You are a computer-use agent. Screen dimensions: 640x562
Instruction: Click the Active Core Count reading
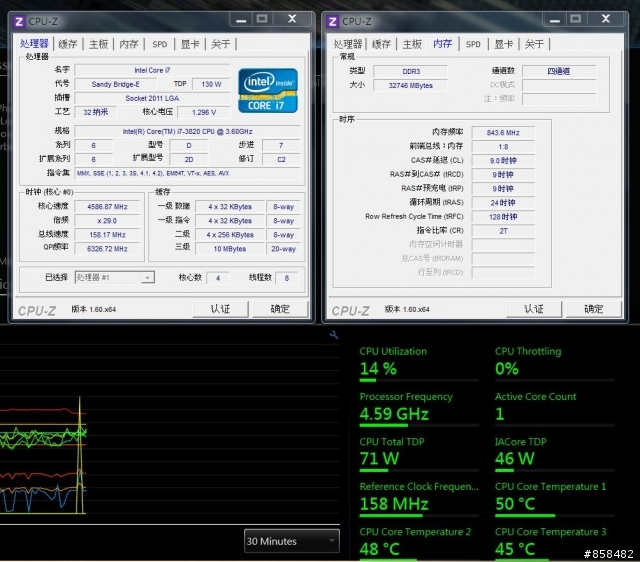(x=500, y=414)
